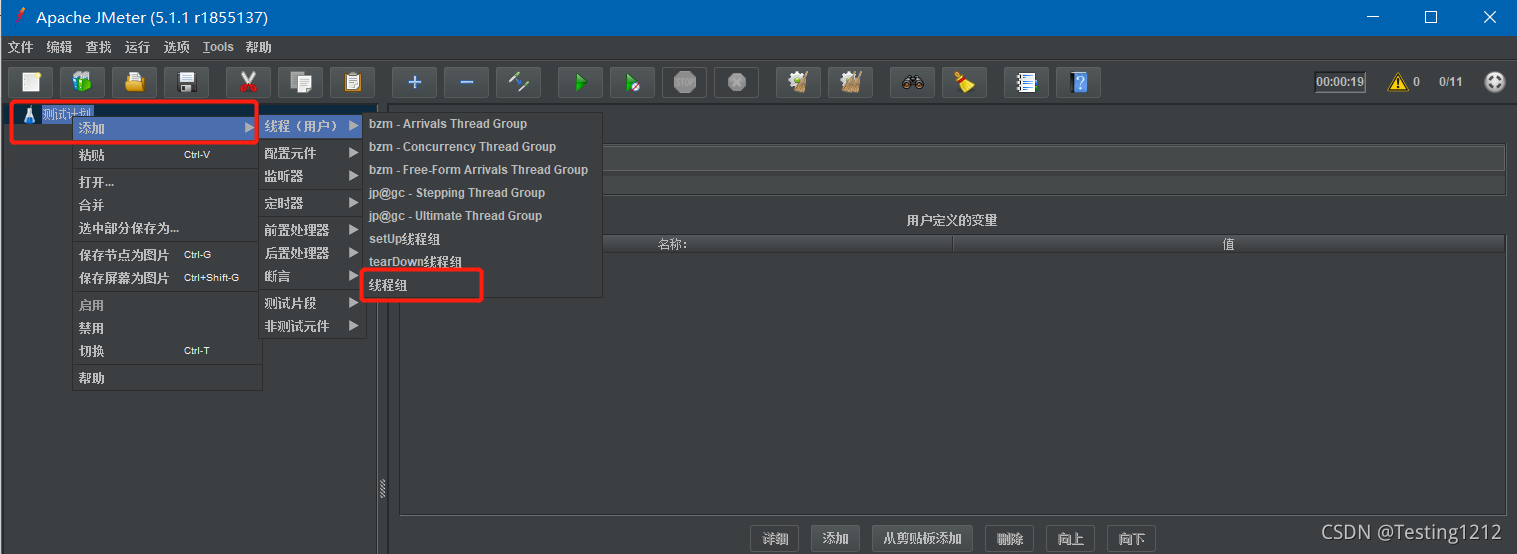Click the Toggle enable/disable icon
The width and height of the screenshot is (1517, 554).
coord(518,82)
